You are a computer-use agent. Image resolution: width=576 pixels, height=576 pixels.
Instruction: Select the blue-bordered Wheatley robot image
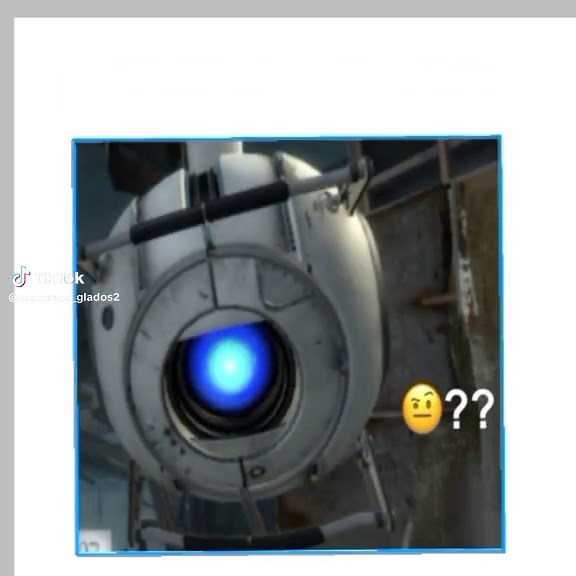[x=288, y=345]
